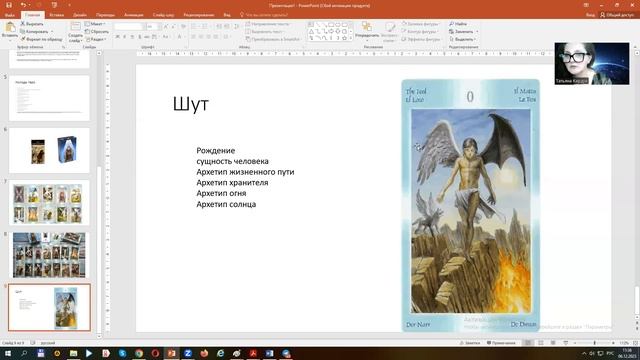Open Google Chrome from the taskbar
Viewport: 640px width, 360px height.
(x=139, y=353)
